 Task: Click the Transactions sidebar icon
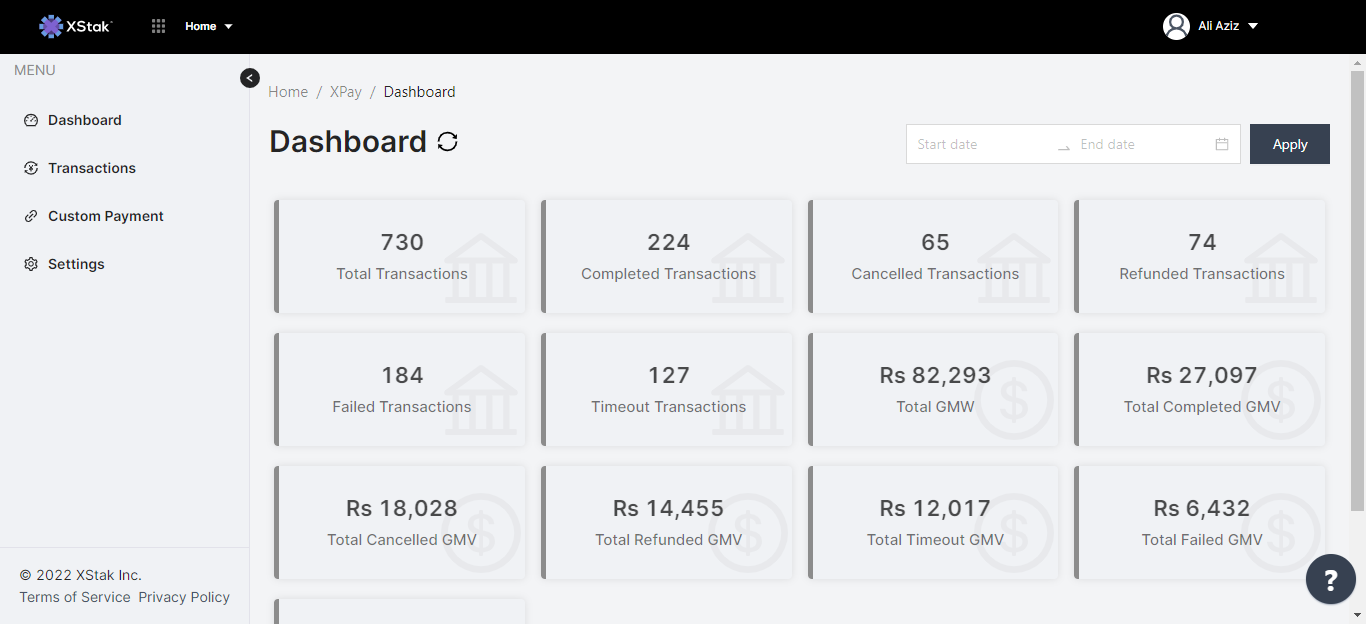tap(31, 168)
